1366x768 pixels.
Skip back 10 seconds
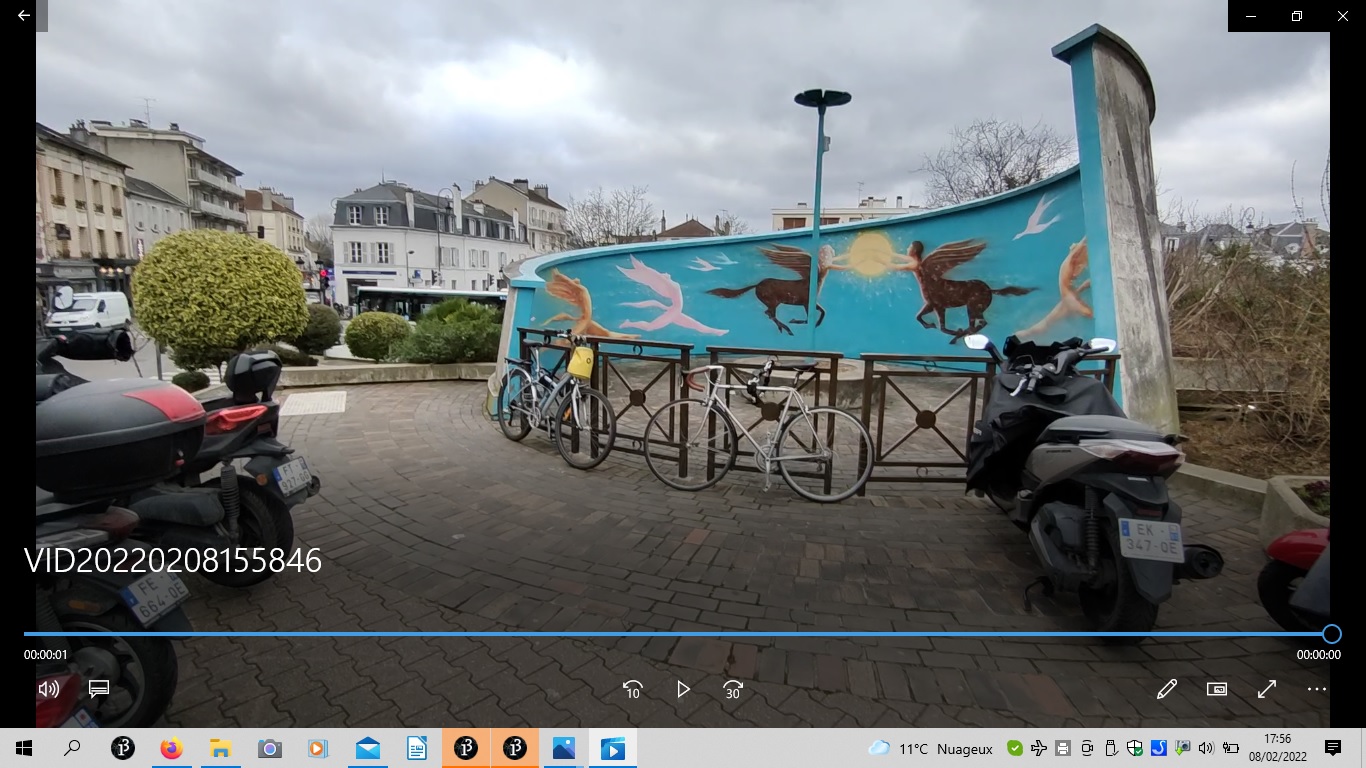632,689
